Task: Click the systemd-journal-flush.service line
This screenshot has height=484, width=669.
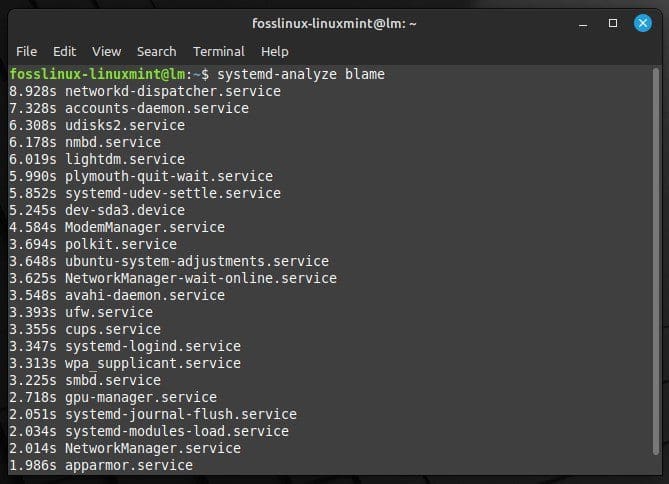Action: point(153,414)
